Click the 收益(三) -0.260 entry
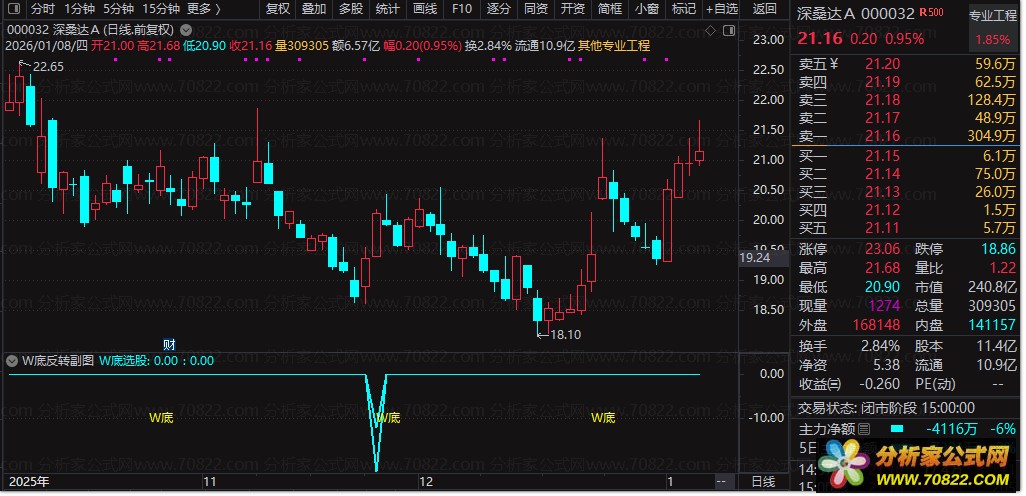 [849, 383]
